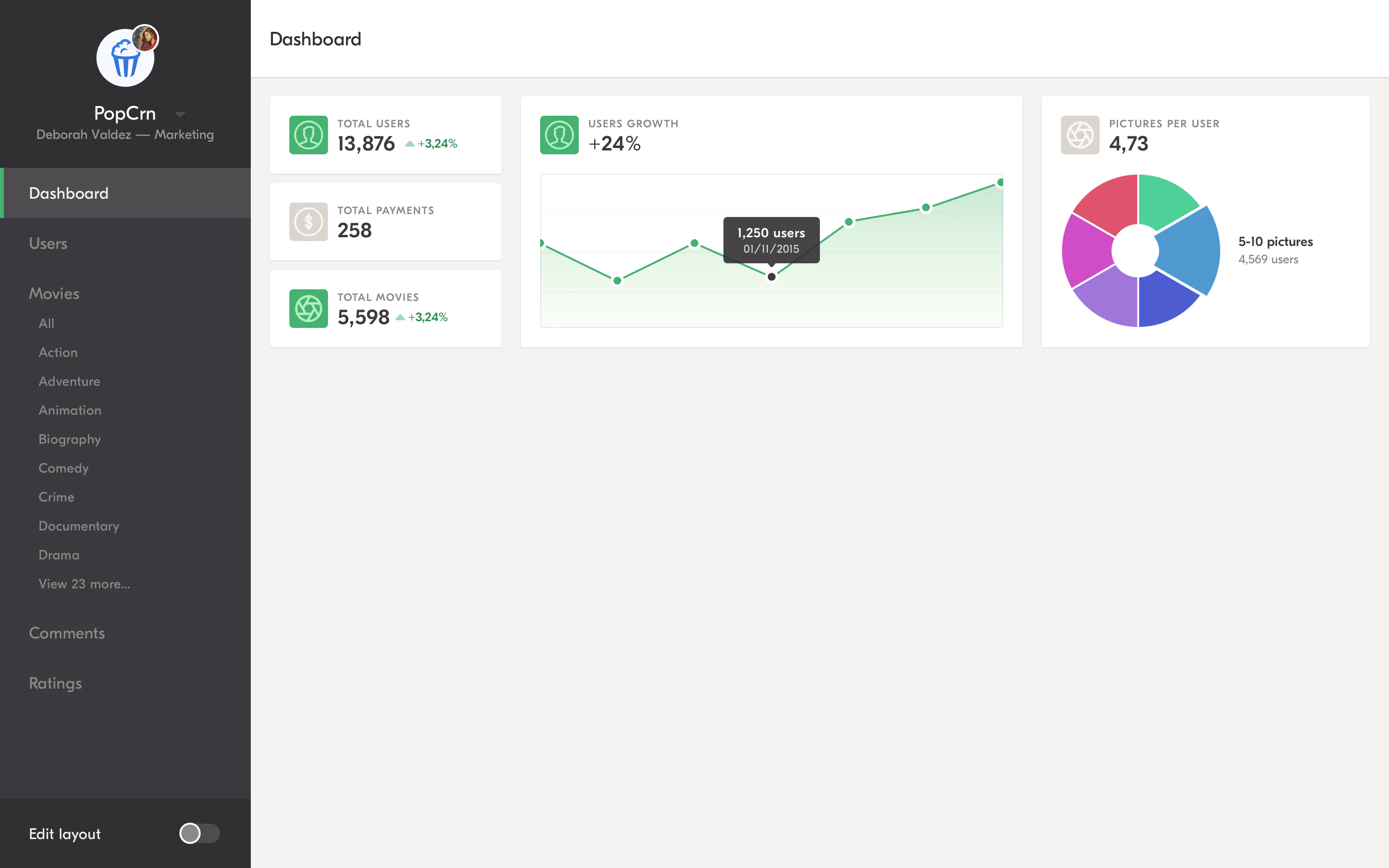Click the Total Payments dollar icon
1389x868 pixels.
pyautogui.click(x=308, y=222)
